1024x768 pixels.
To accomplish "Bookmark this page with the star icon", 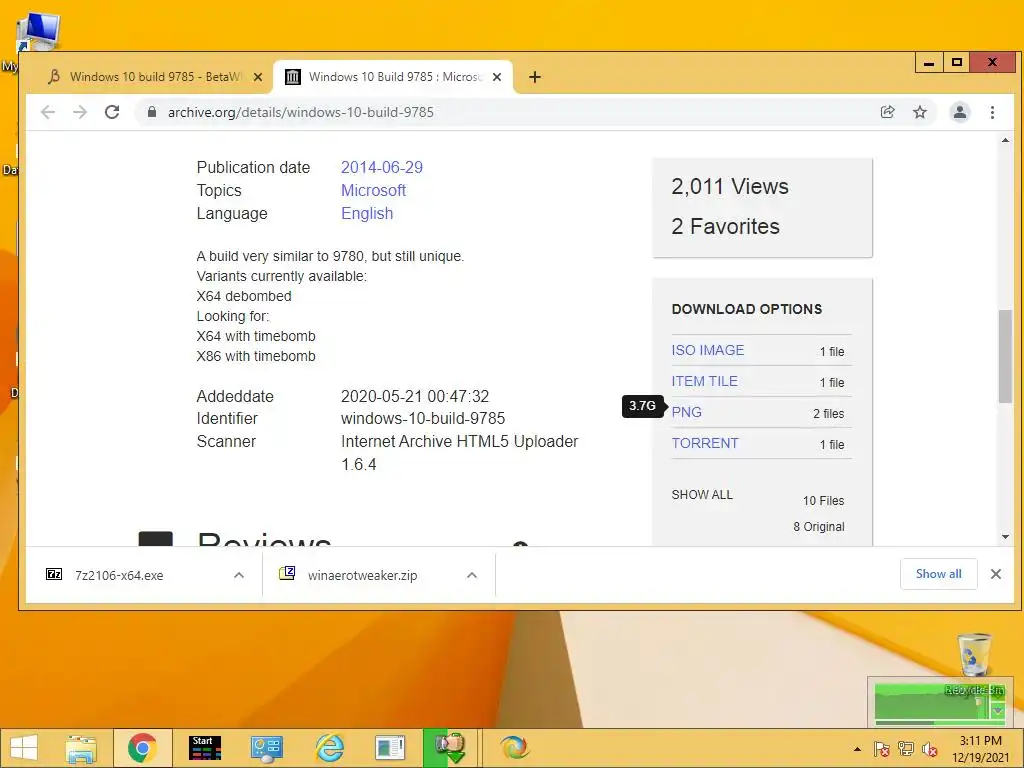I will click(x=920, y=112).
